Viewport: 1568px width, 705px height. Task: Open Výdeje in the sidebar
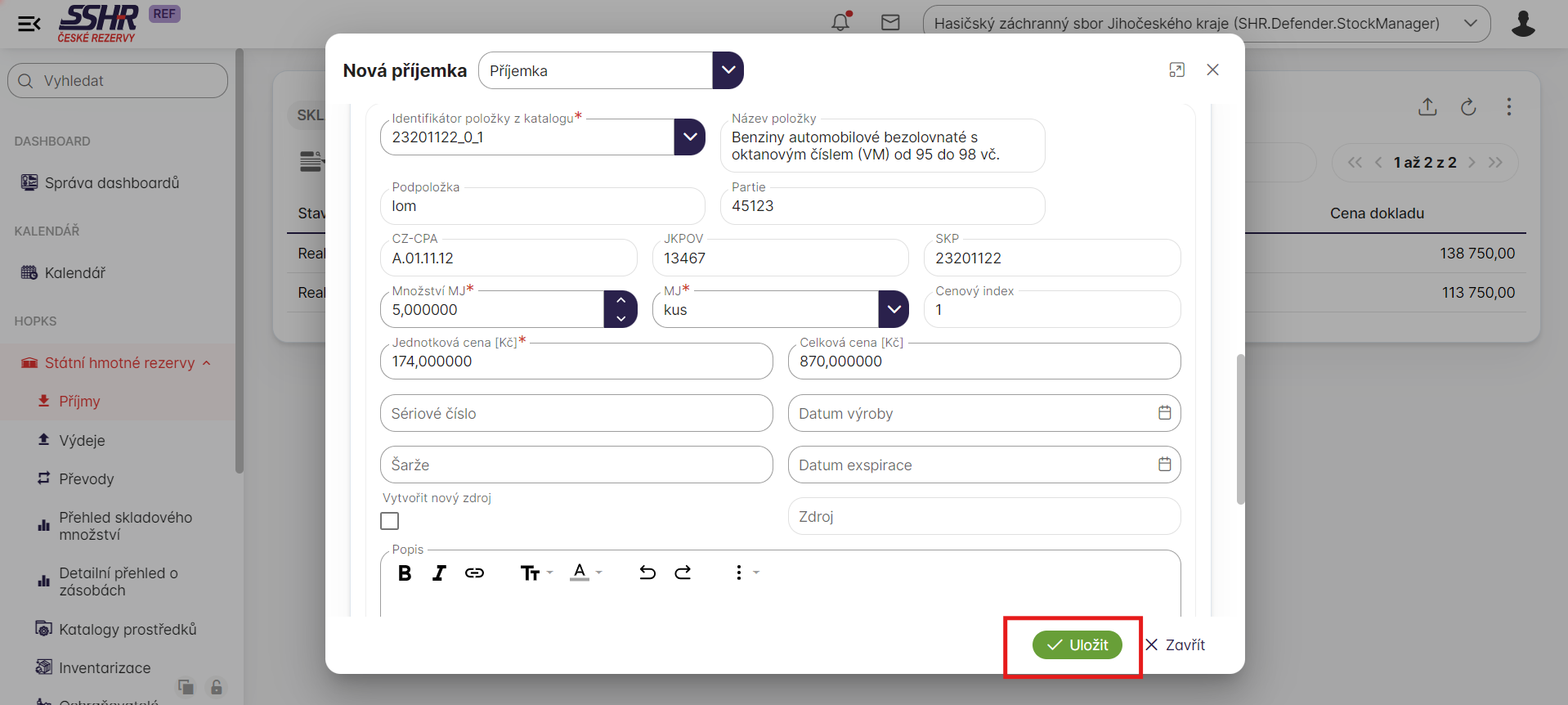(82, 441)
